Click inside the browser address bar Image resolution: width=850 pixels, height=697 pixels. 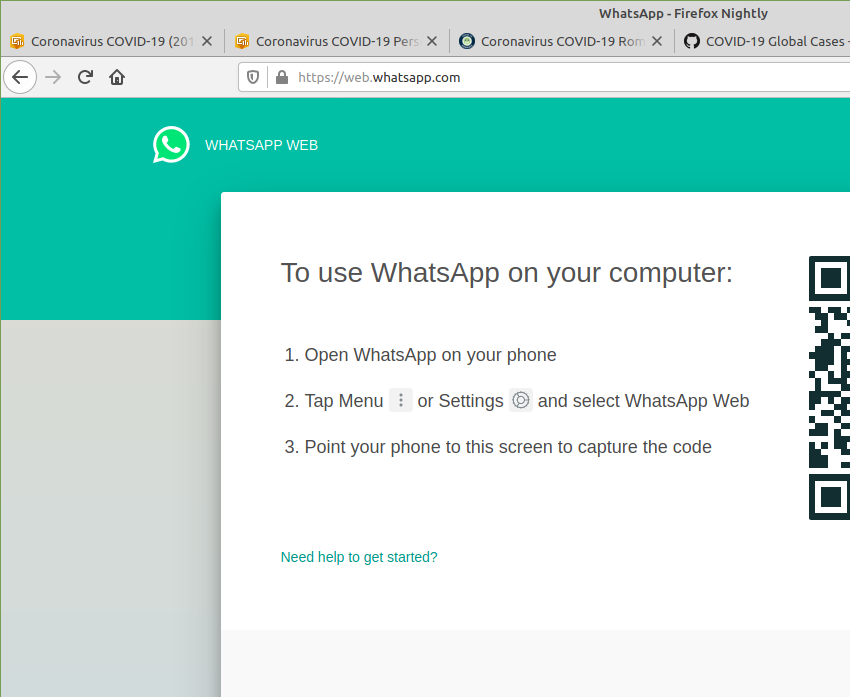click(450, 77)
